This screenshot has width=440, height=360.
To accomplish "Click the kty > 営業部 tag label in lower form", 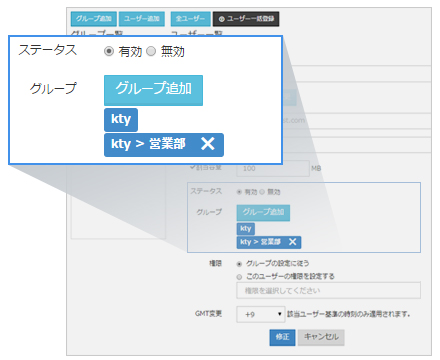I will pyautogui.click(x=260, y=242).
